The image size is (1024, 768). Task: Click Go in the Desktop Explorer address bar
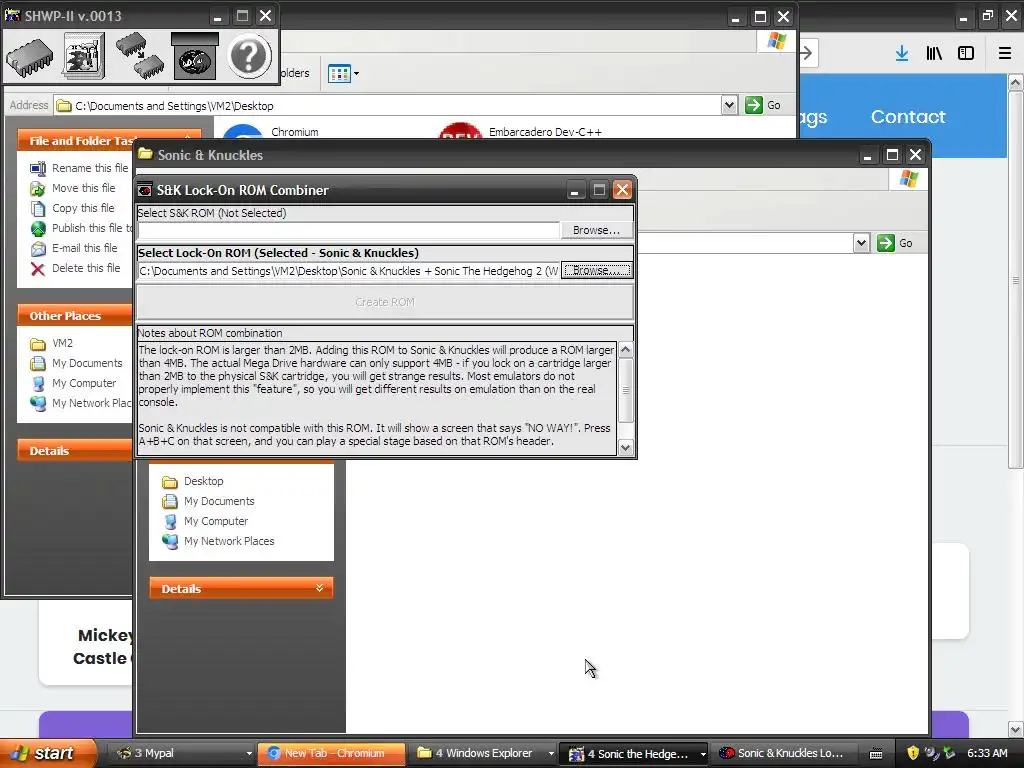763,105
